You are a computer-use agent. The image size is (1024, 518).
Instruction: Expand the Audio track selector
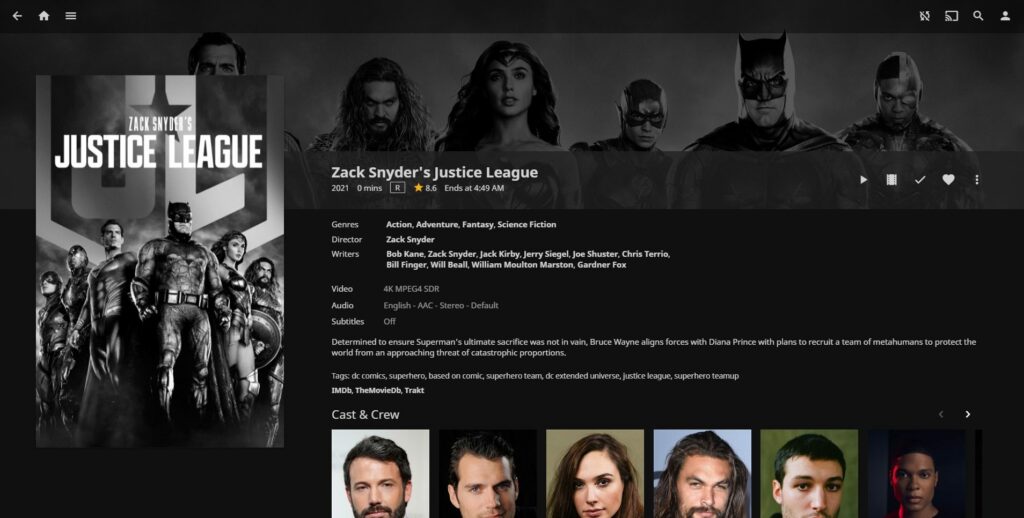pos(441,305)
